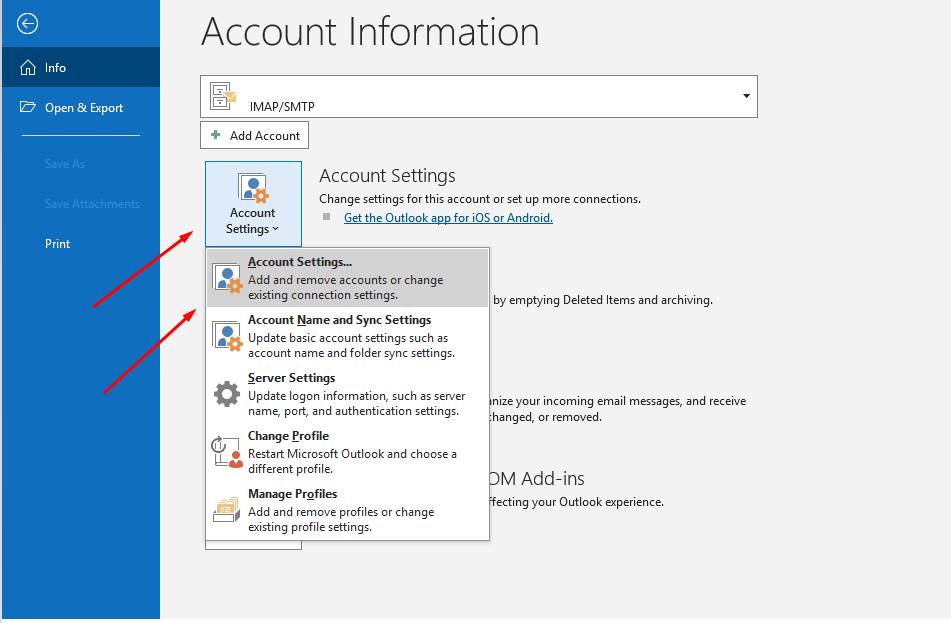
Task: Choose Manage Profiles from the menu
Action: [347, 509]
